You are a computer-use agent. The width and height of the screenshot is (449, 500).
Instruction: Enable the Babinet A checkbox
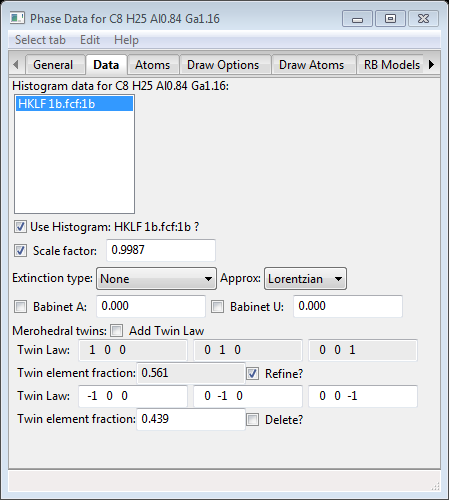click(20, 306)
